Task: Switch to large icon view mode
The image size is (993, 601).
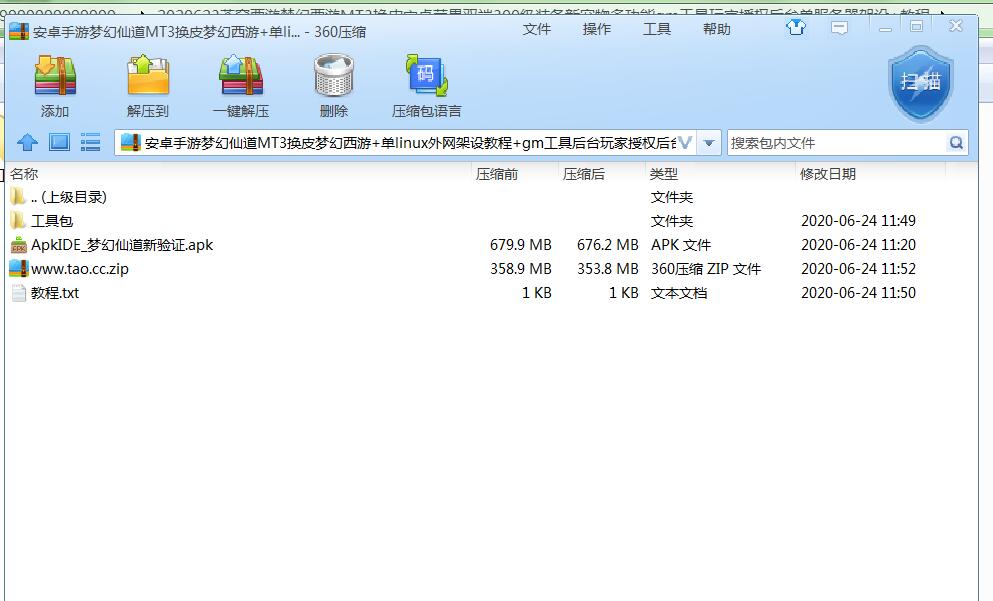Action: click(59, 143)
